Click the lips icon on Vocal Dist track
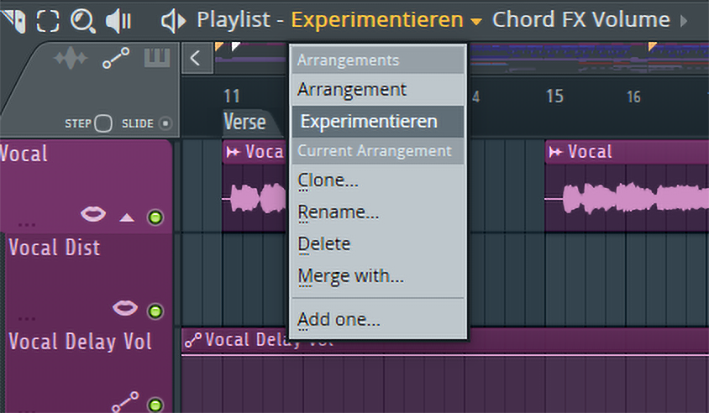Viewport: 709px width, 413px height. click(x=125, y=308)
